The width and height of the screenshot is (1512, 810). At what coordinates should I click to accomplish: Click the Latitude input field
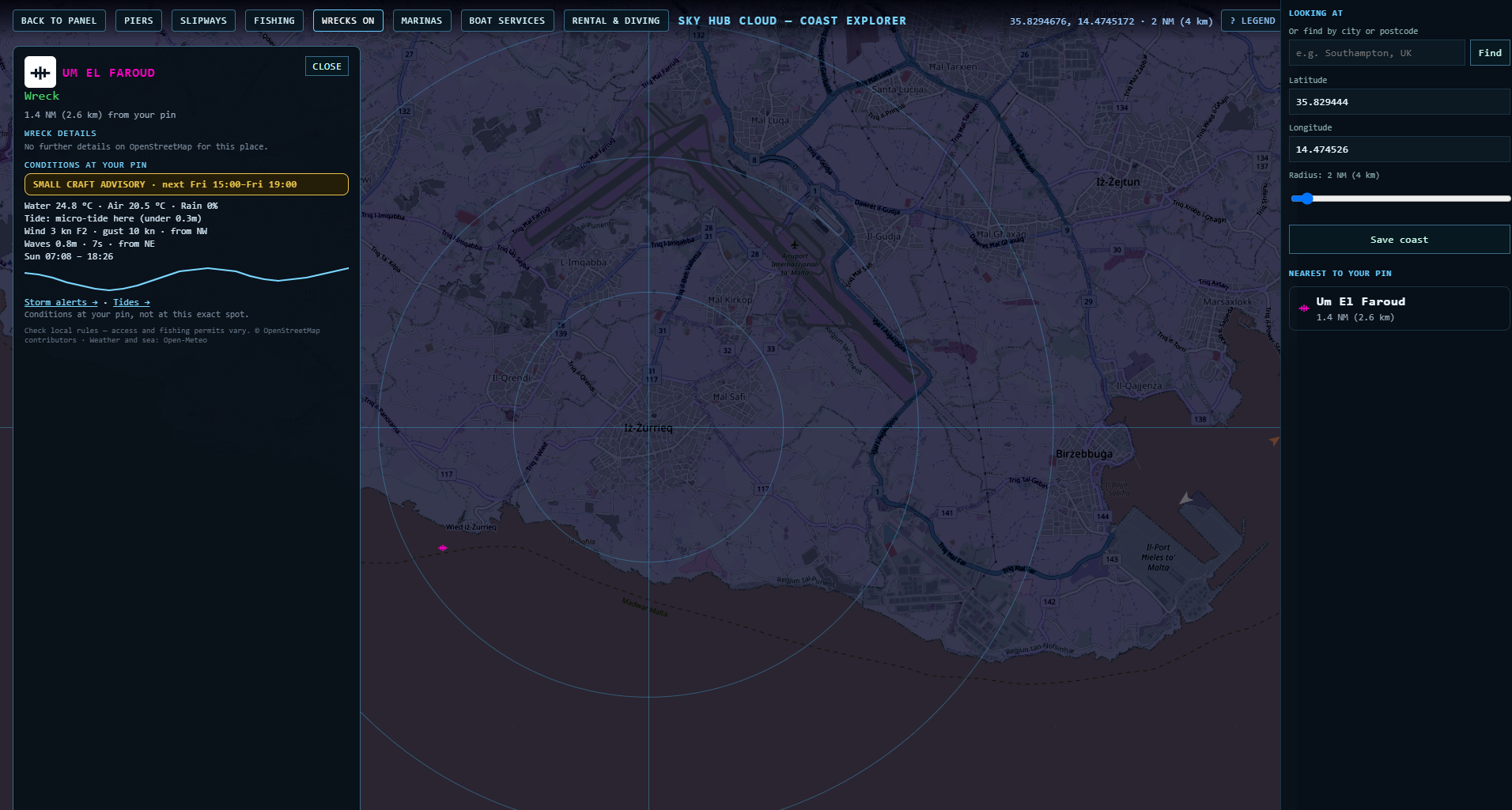pos(1399,102)
